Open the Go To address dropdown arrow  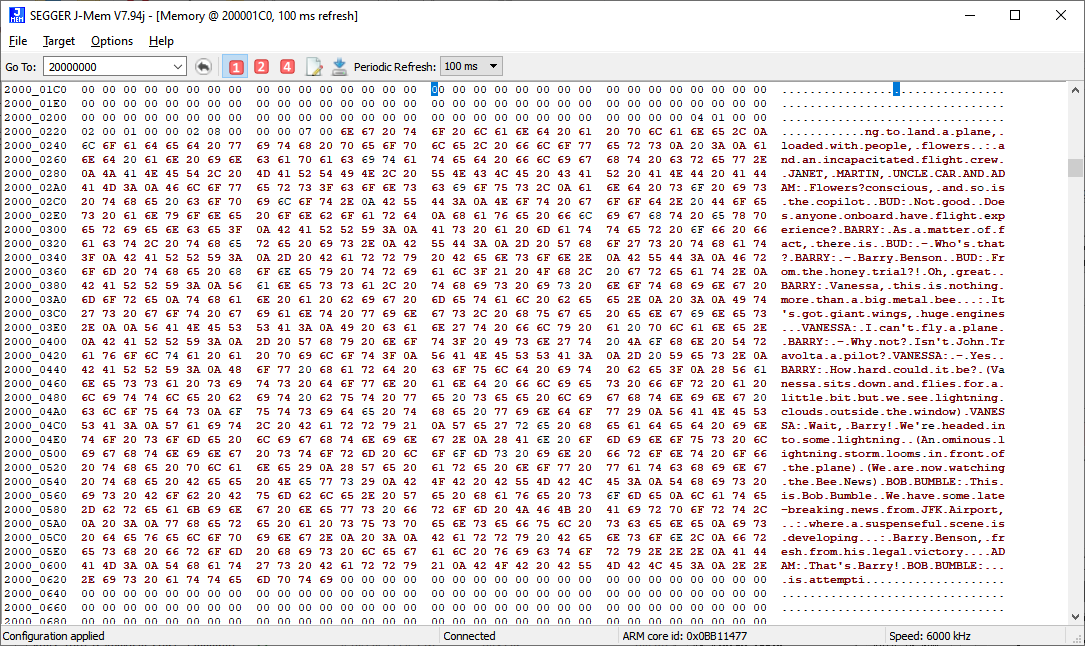click(178, 67)
